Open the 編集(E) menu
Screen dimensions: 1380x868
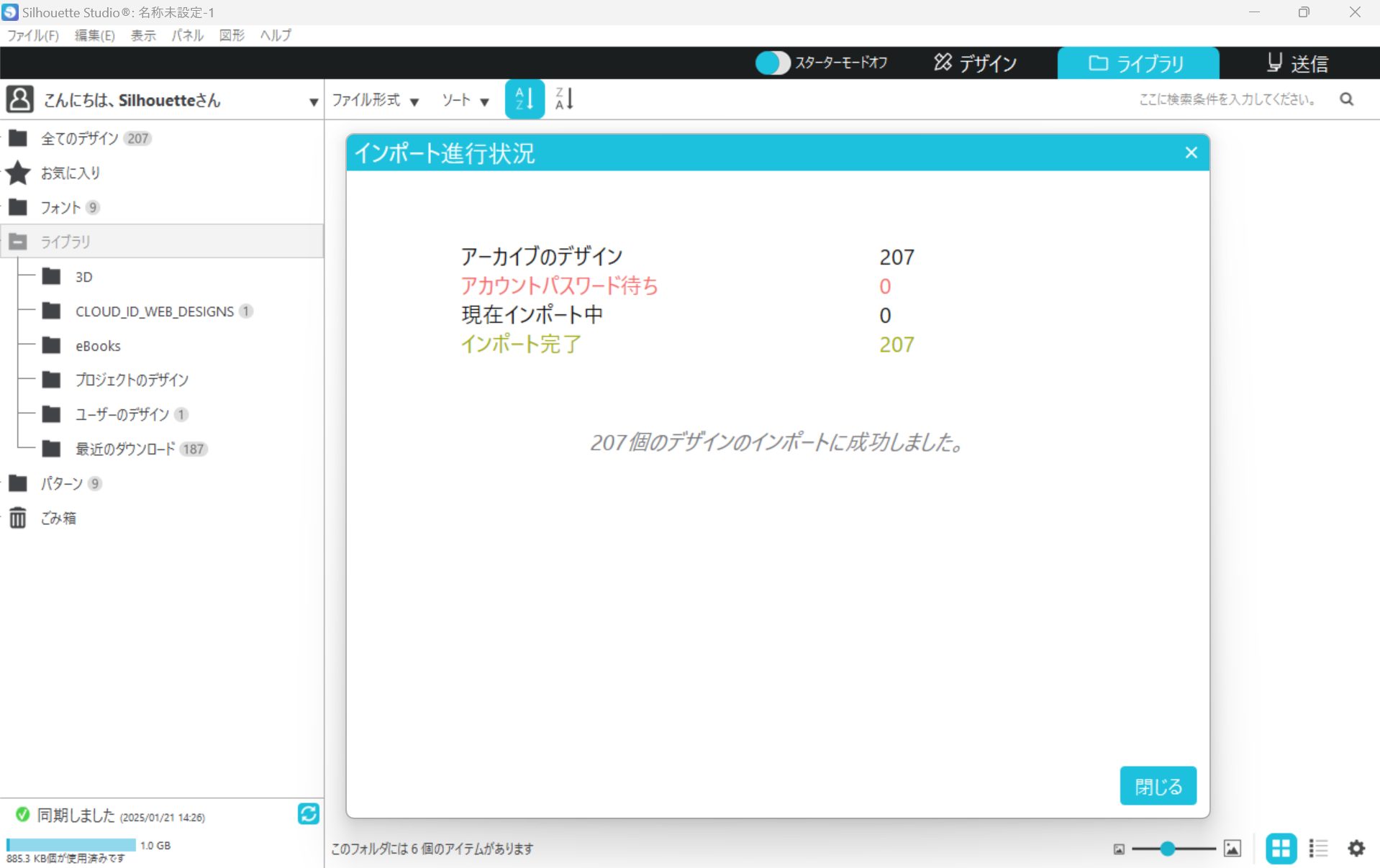(94, 35)
